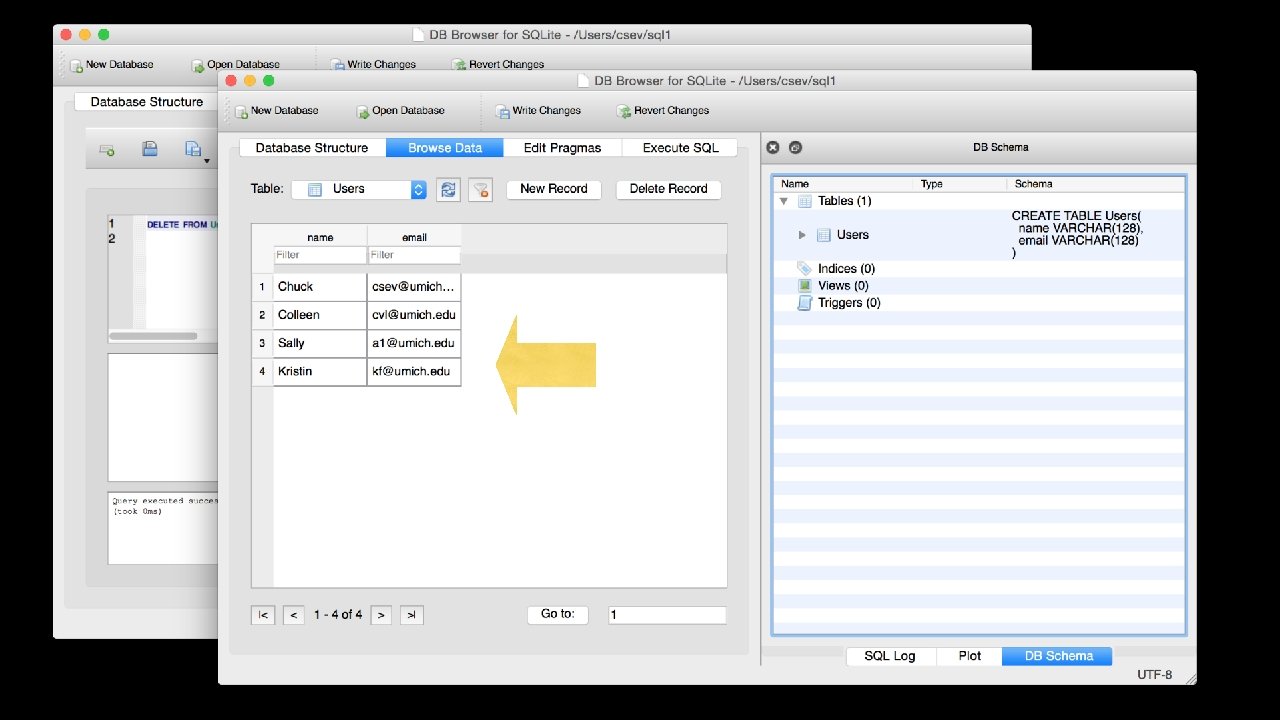
Task: Close the DB Schema dock panel
Action: click(x=773, y=147)
